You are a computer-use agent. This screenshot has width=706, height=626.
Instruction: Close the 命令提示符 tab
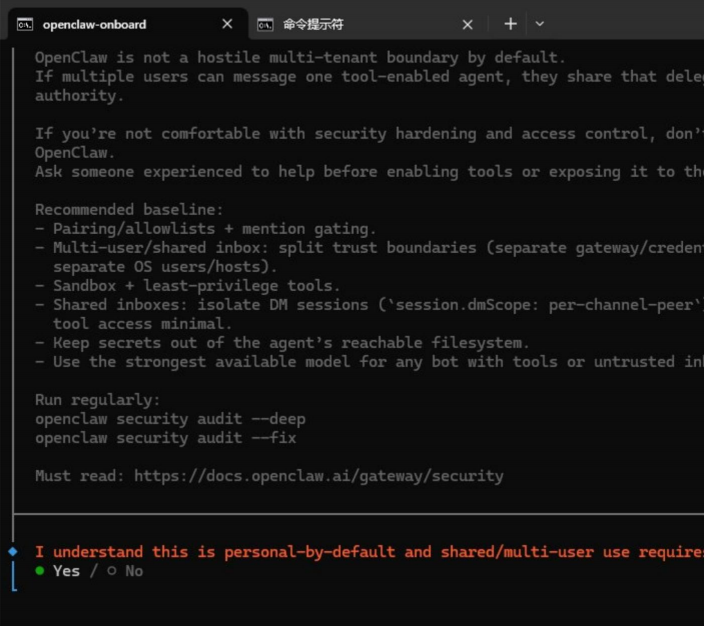click(x=467, y=24)
